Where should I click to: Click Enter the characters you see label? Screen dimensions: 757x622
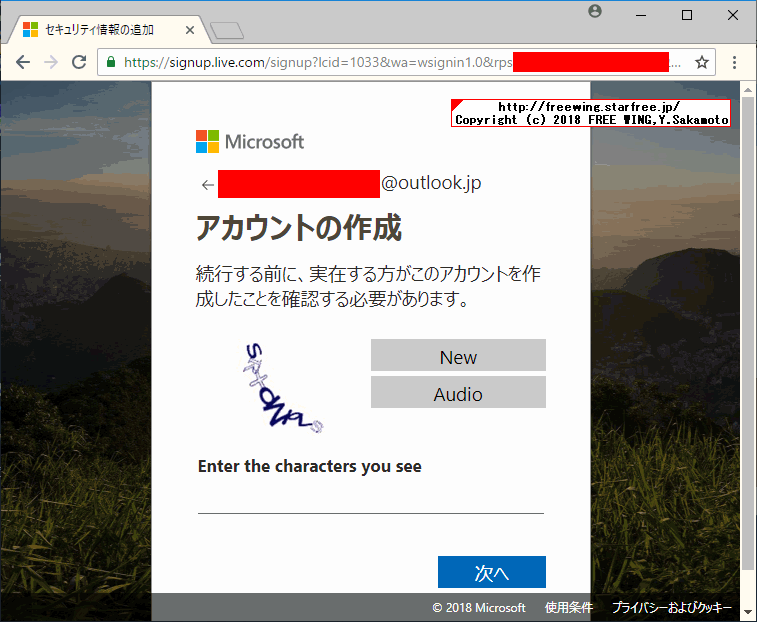[309, 466]
